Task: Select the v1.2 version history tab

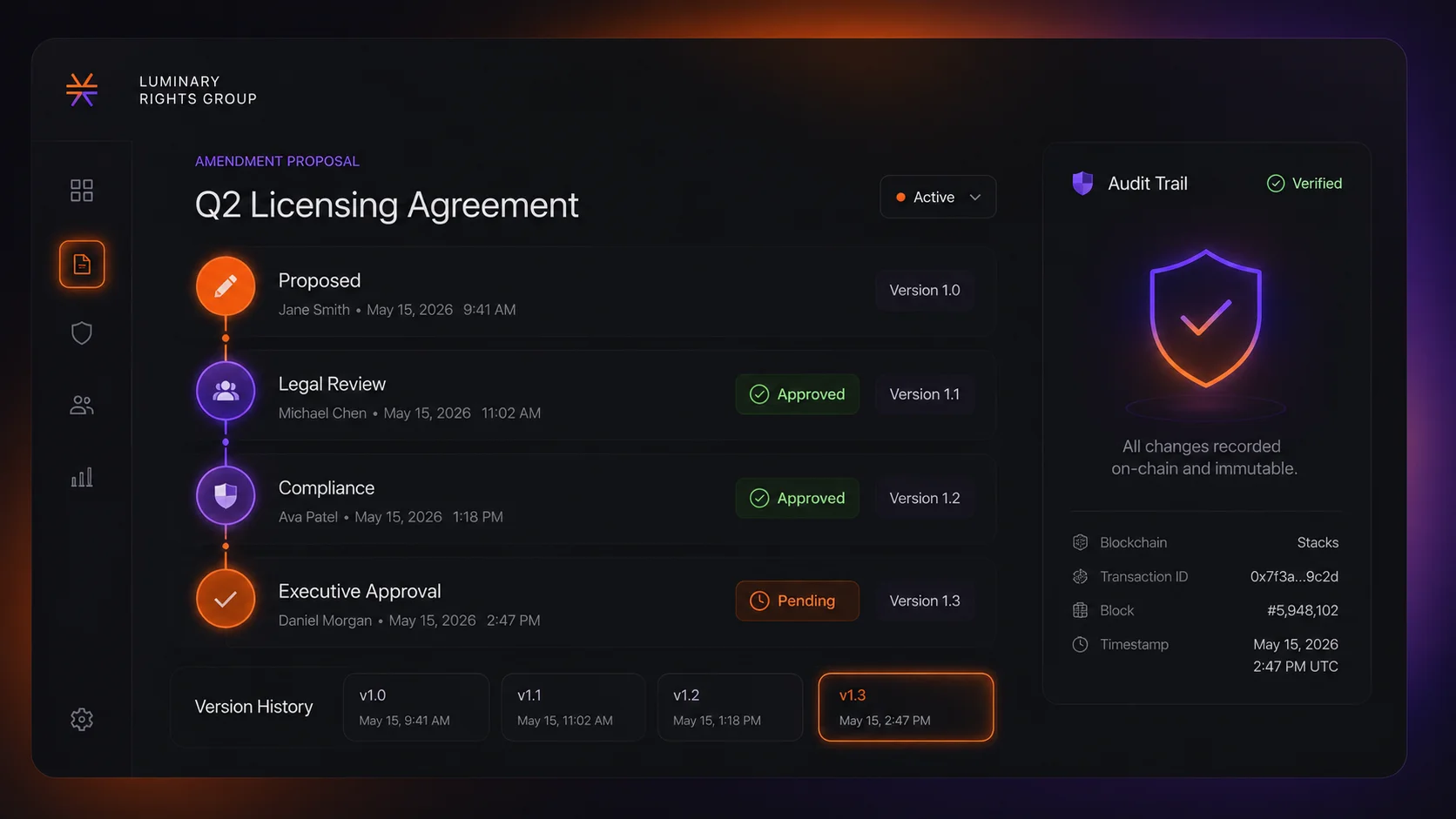Action: [730, 707]
